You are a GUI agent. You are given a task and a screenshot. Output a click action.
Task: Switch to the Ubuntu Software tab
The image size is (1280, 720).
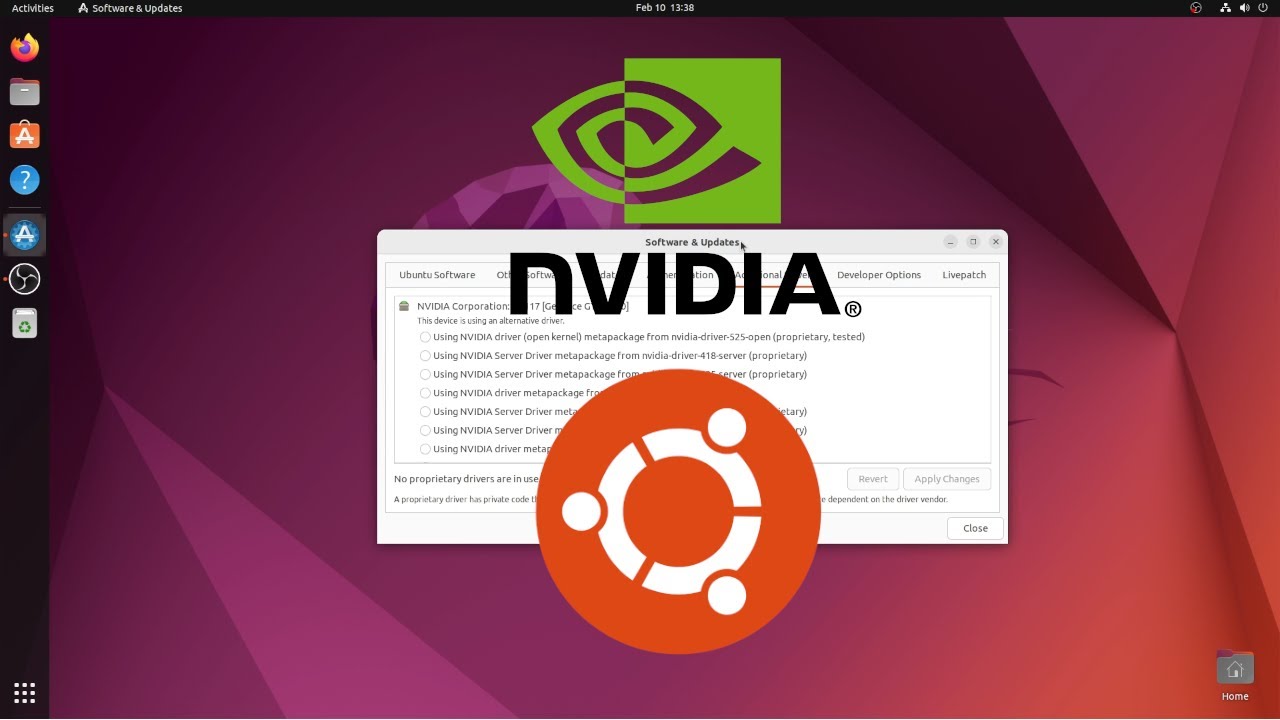(x=437, y=275)
